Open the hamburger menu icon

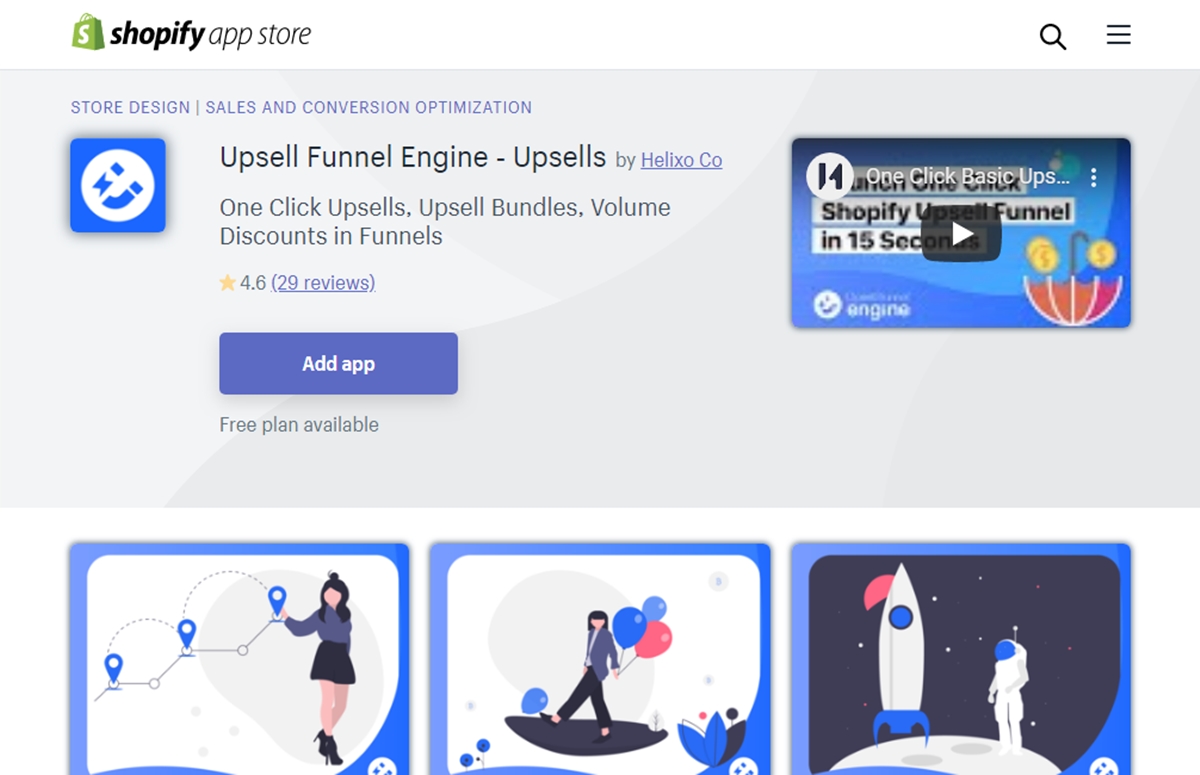(1118, 35)
